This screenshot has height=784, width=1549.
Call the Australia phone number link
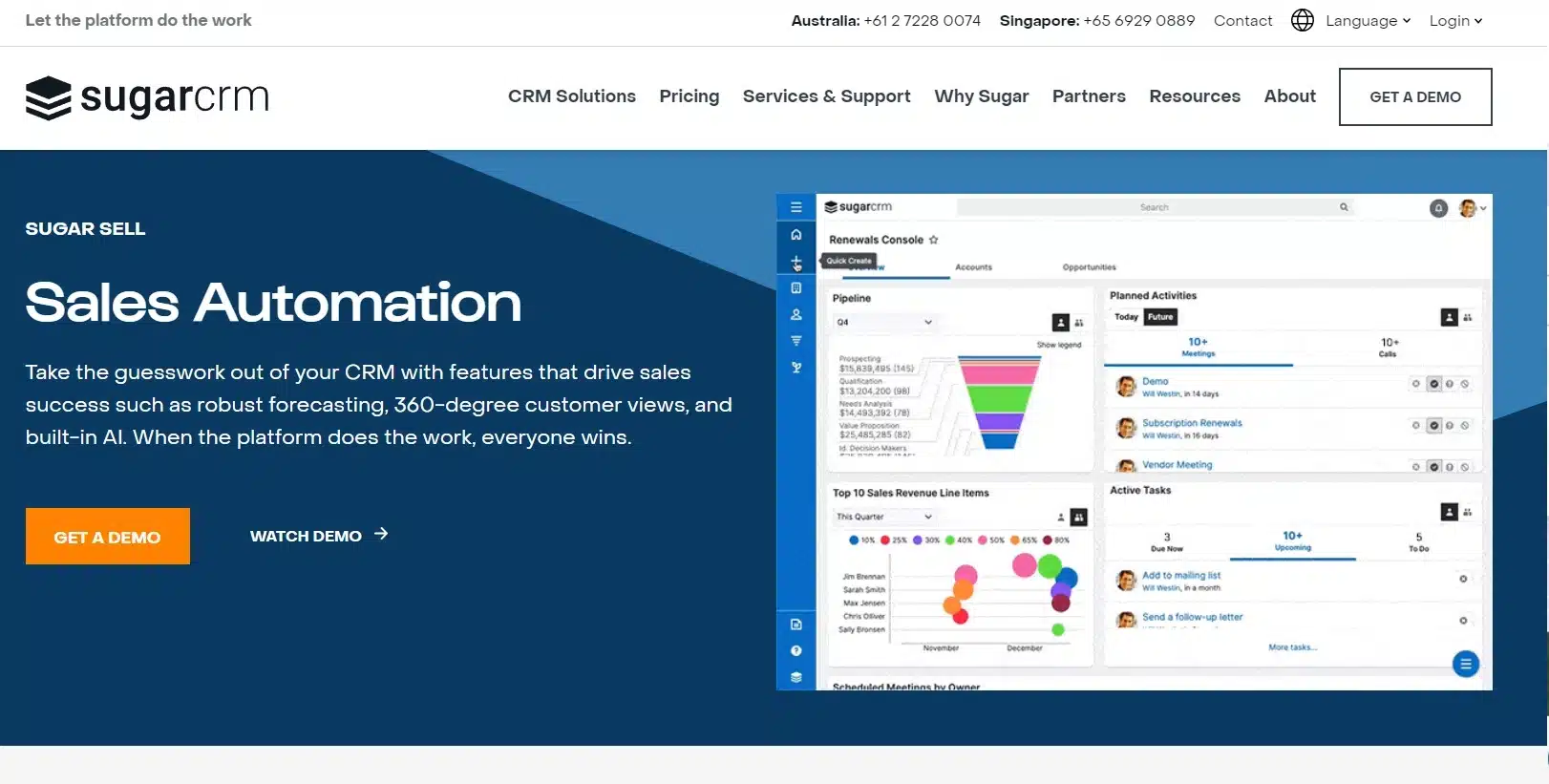(x=922, y=20)
